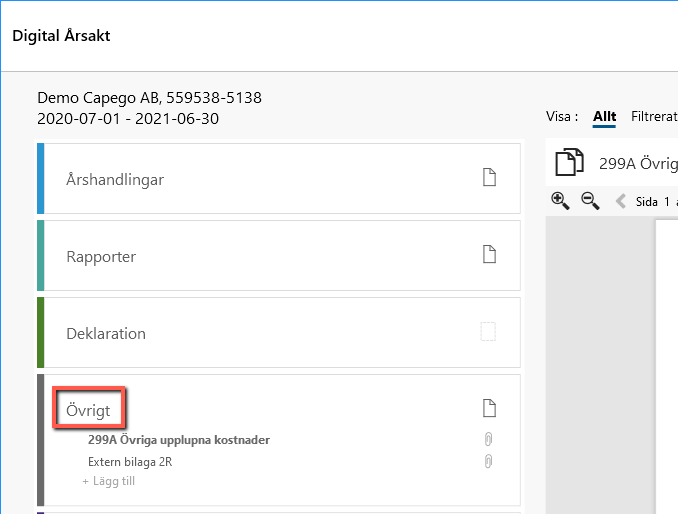The width and height of the screenshot is (678, 514).
Task: Click the 'Sida 1' page indicator
Action: tap(652, 202)
